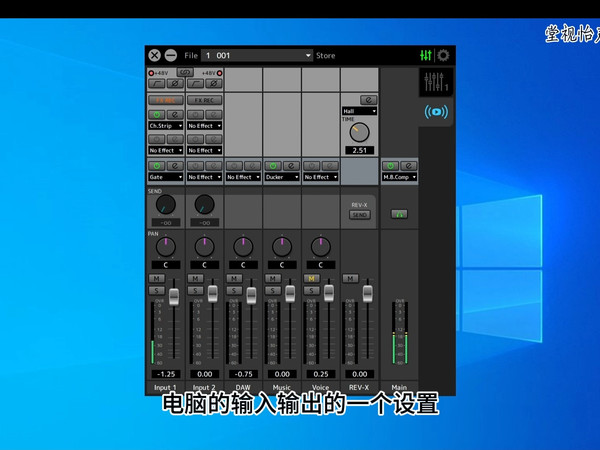Image resolution: width=600 pixels, height=450 pixels.
Task: Solo the Input 2 channel
Action: 196,290
